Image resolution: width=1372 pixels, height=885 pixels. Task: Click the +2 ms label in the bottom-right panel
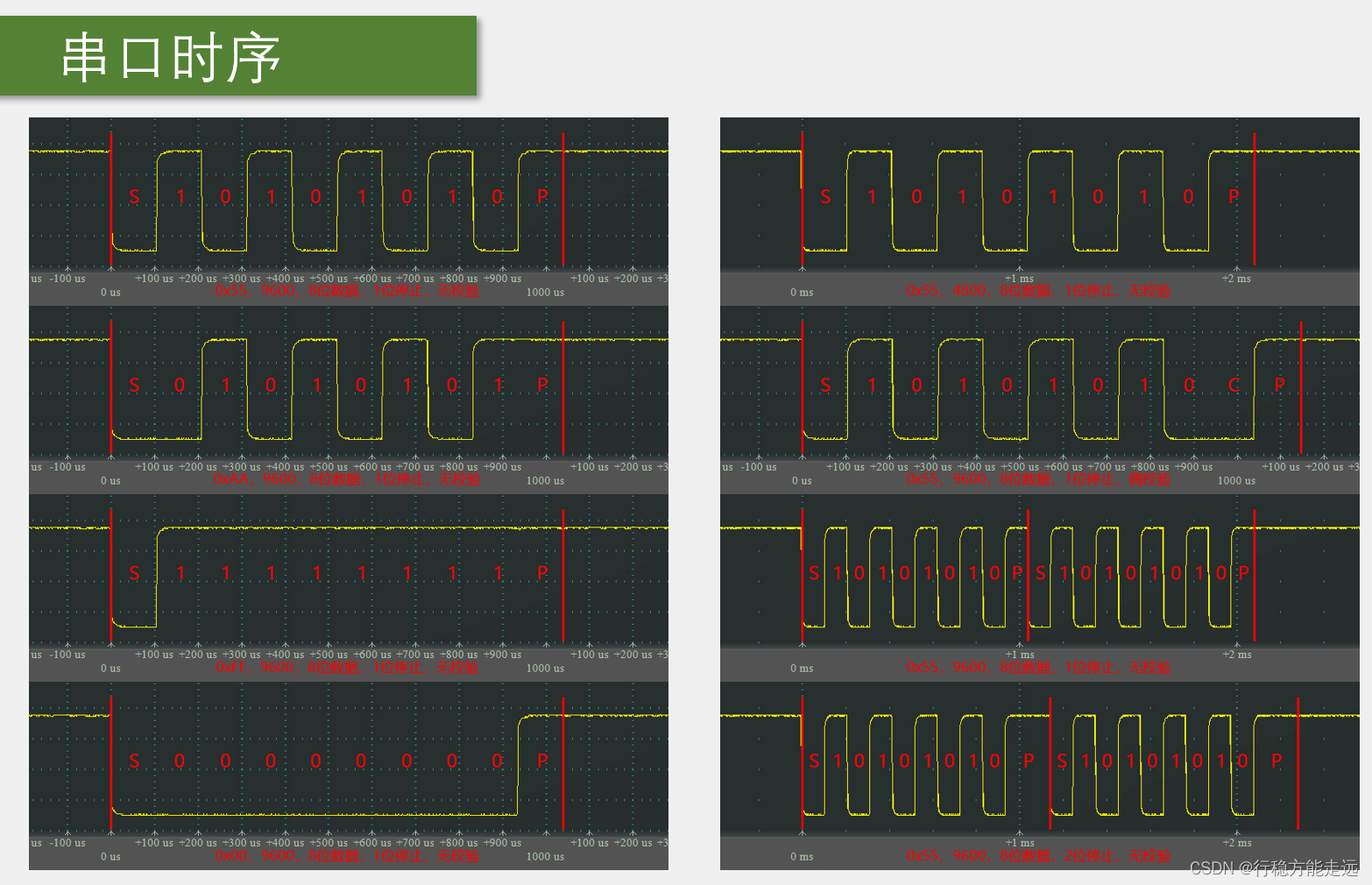click(1236, 843)
